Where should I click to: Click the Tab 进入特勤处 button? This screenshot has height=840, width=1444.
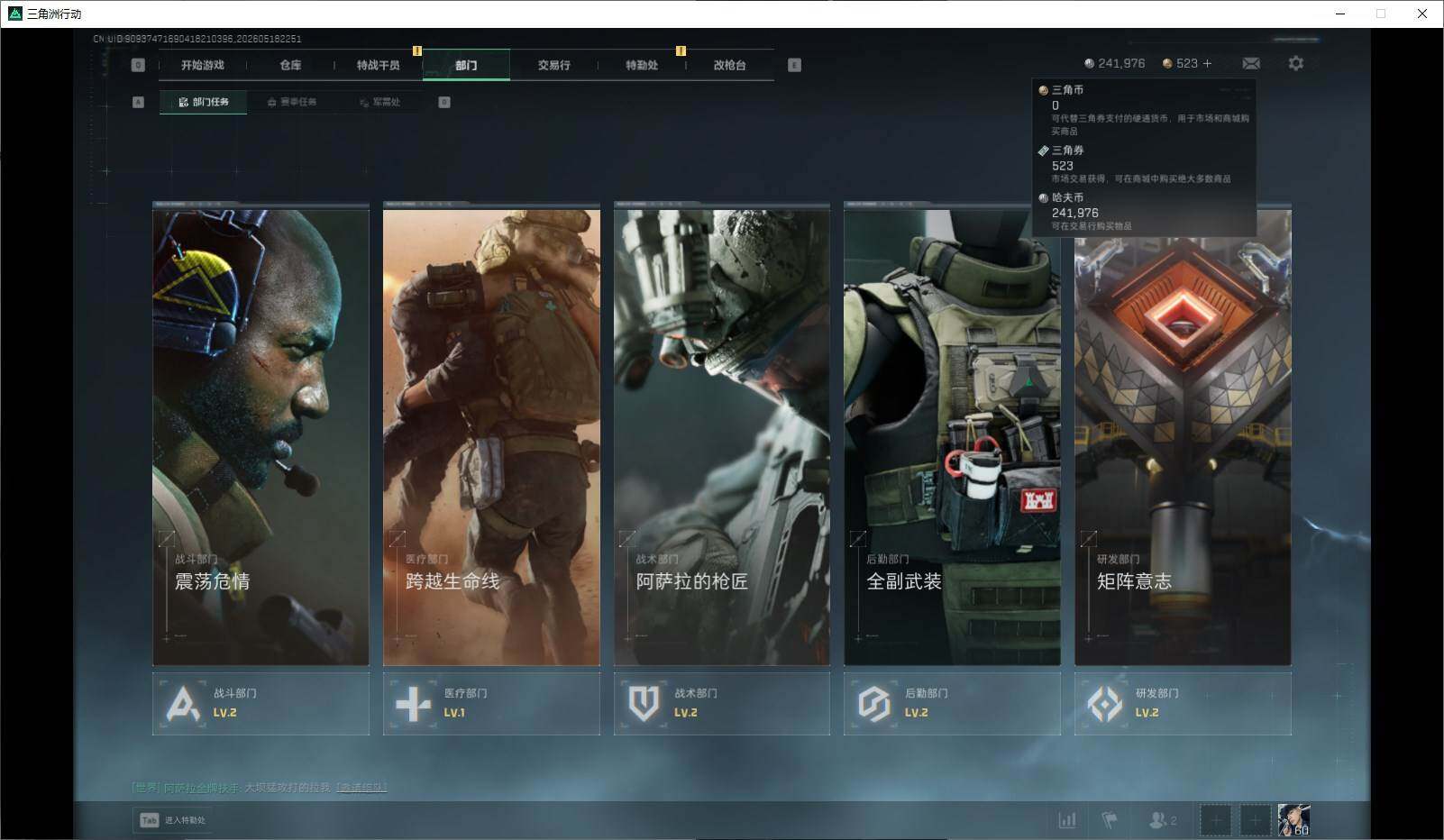tap(172, 820)
